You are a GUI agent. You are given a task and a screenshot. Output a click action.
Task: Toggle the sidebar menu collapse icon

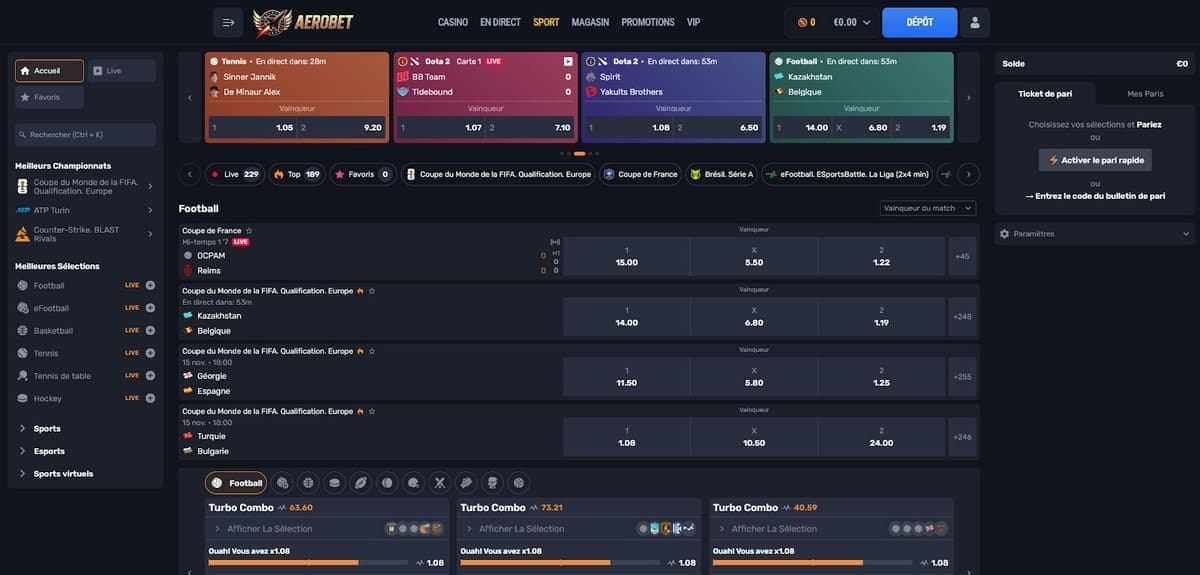tap(228, 22)
